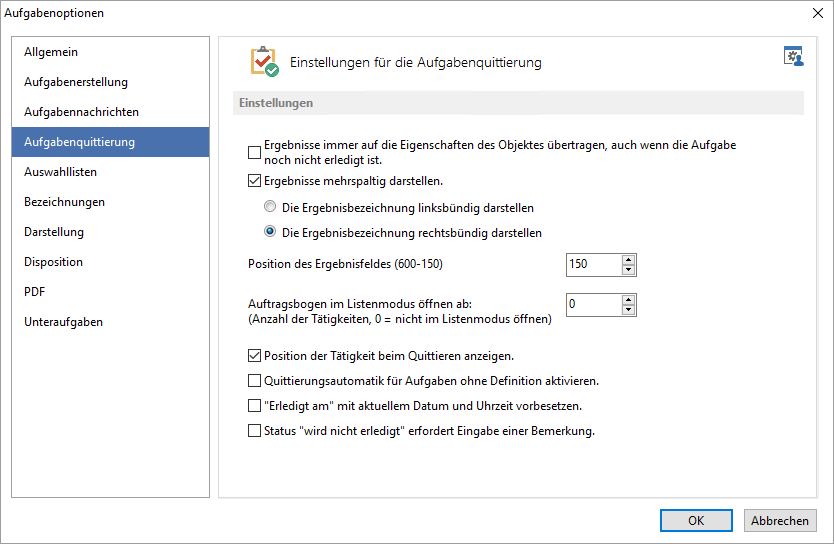Decrease Listenmodus activity count with down arrow
Image resolution: width=834 pixels, height=544 pixels.
tap(629, 309)
